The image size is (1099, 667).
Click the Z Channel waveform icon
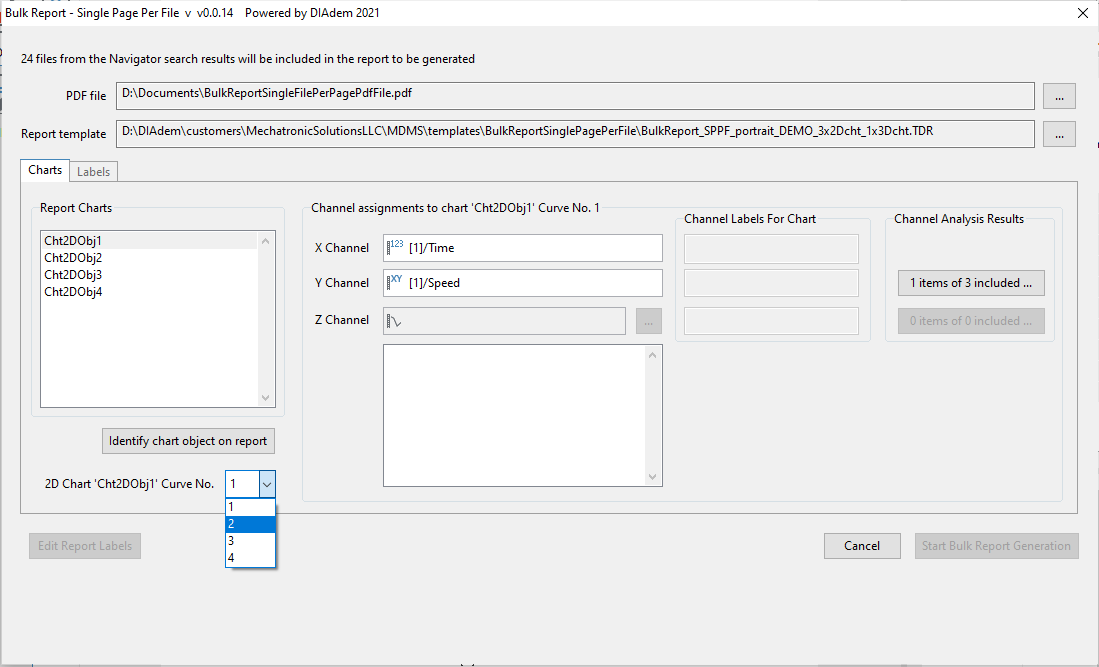(x=395, y=321)
